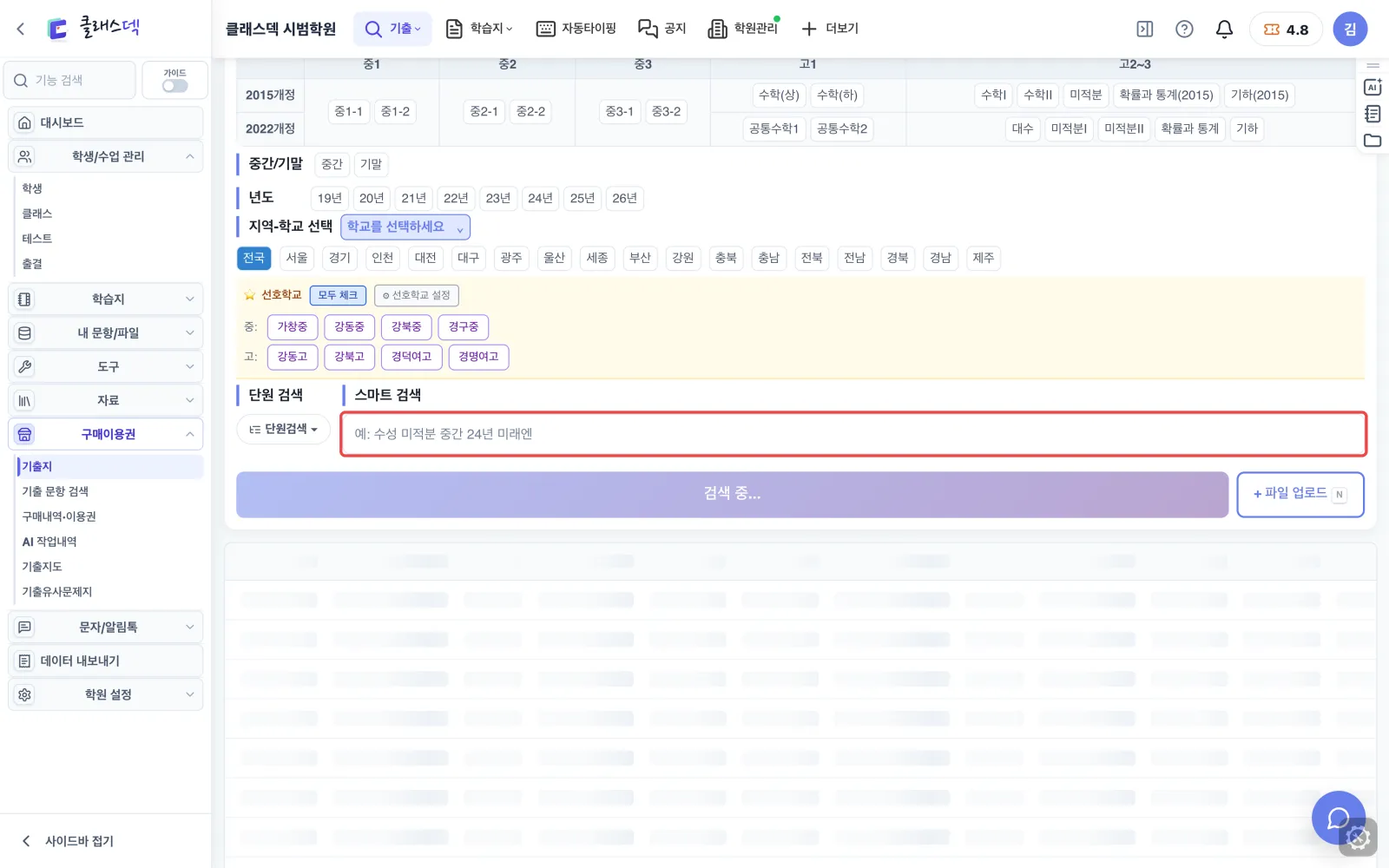Click the gear and wrench settings icon
Screen dimensions: 1389x868
(x=1359, y=838)
